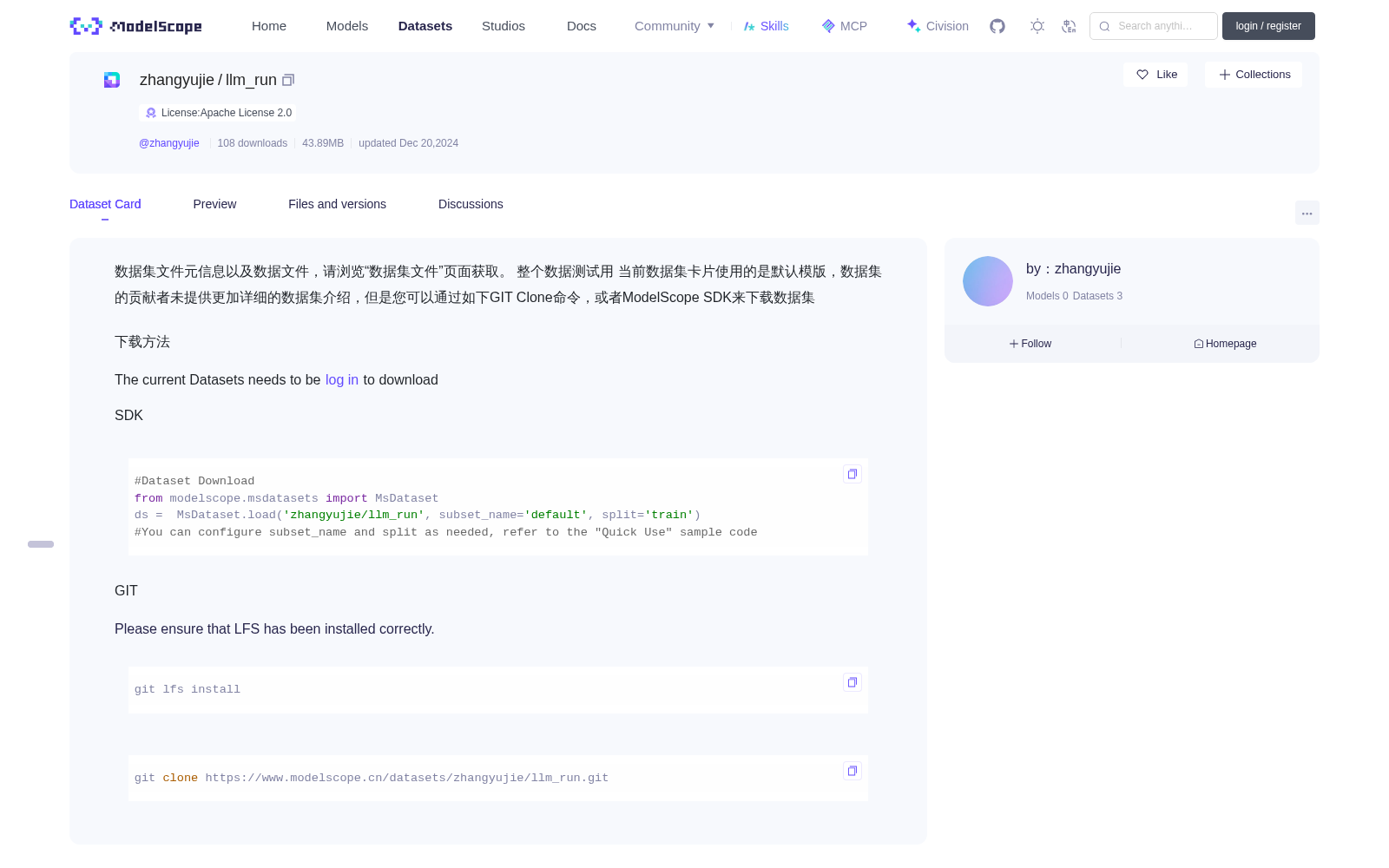Expand the Community dropdown
The width and height of the screenshot is (1389, 868).
[675, 26]
